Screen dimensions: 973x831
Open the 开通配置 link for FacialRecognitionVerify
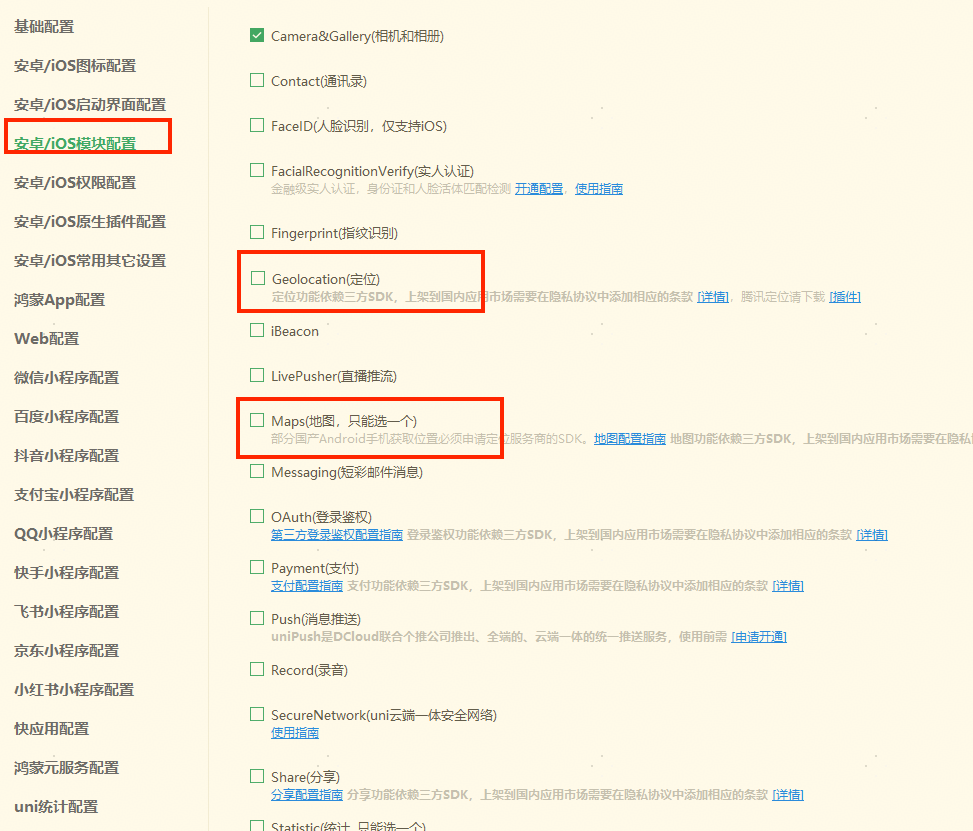539,189
